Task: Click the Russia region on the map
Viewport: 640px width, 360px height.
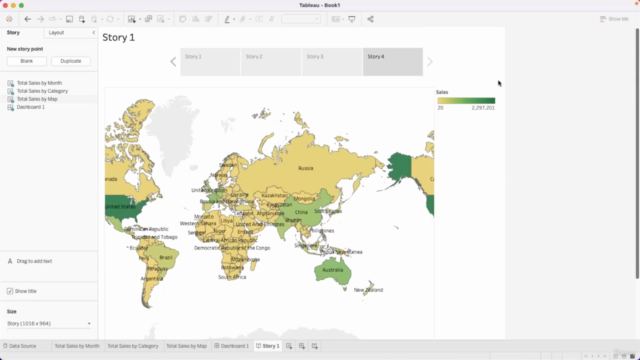Action: (x=305, y=168)
